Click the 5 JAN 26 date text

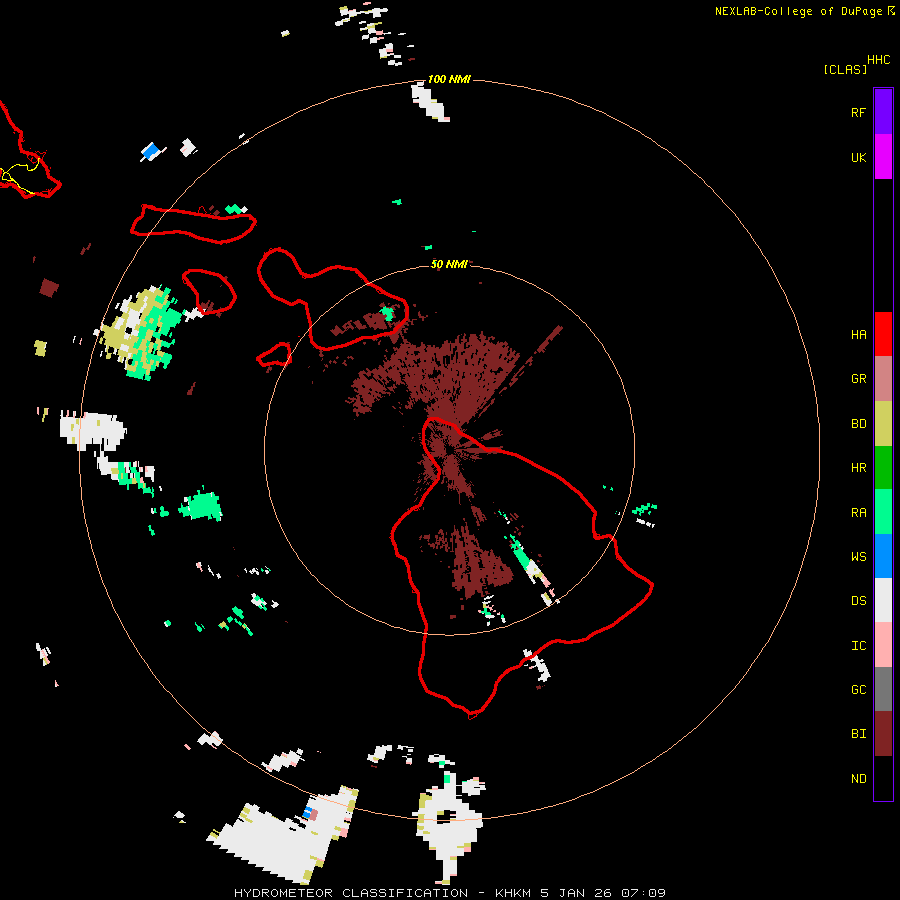576,893
